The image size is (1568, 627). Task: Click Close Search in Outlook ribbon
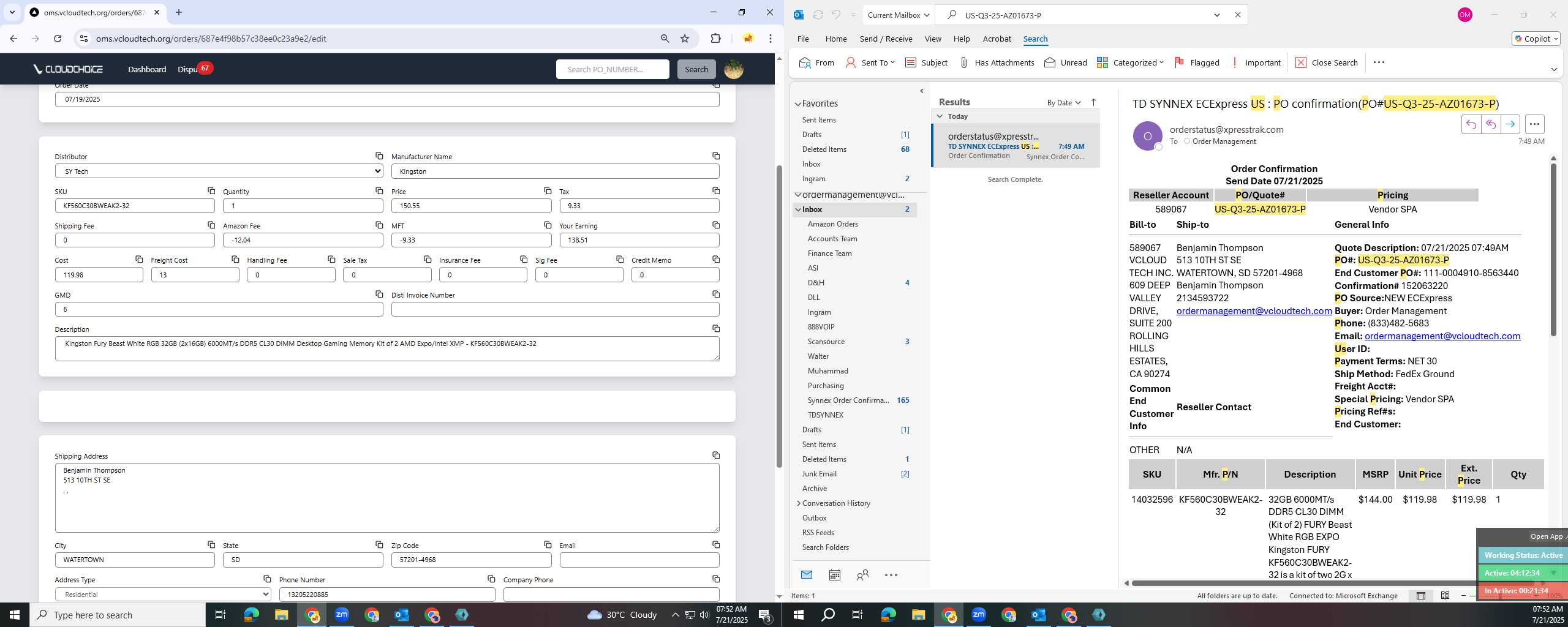coord(1327,62)
